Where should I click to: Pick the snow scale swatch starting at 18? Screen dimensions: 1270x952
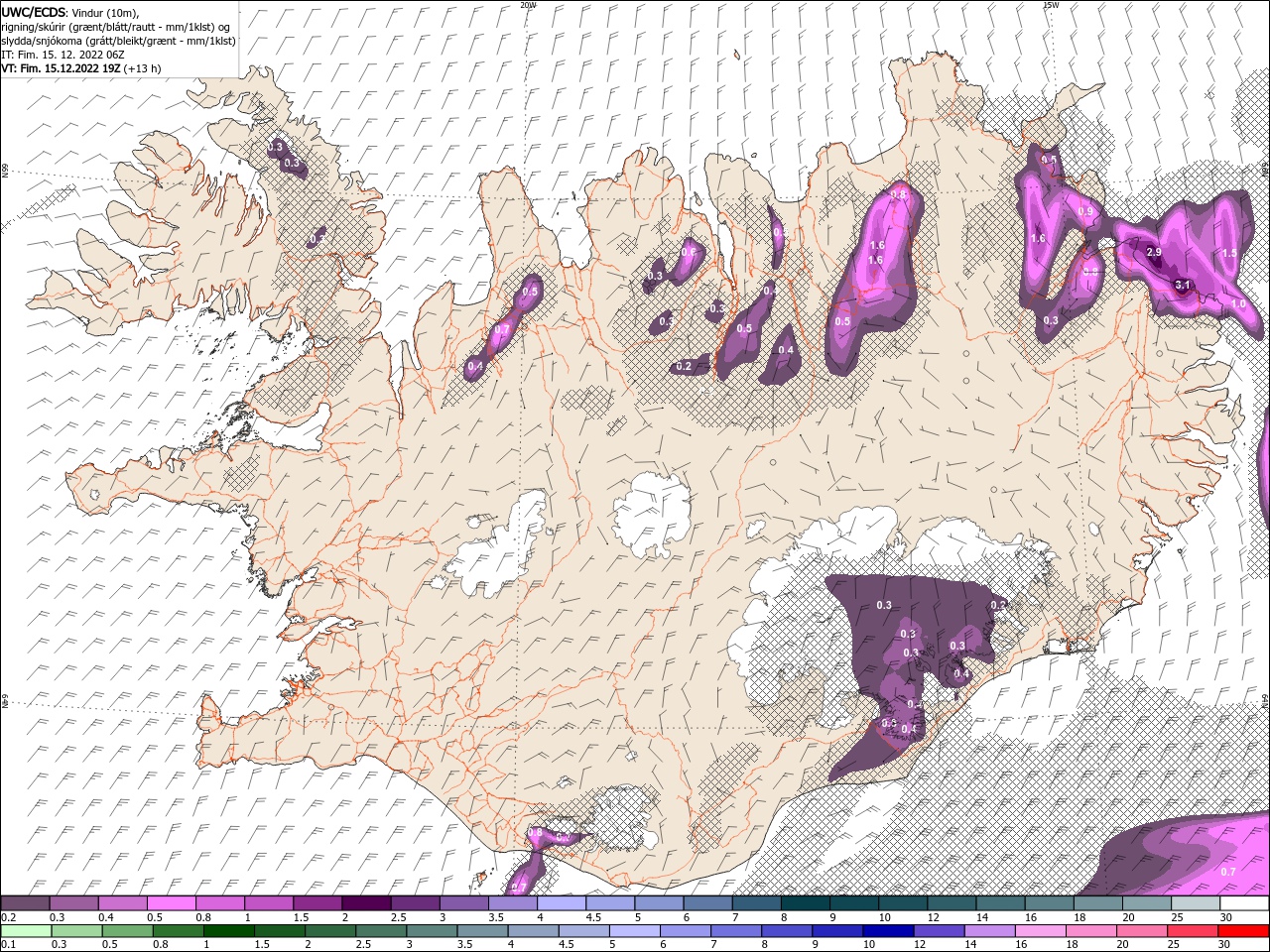[1098, 903]
